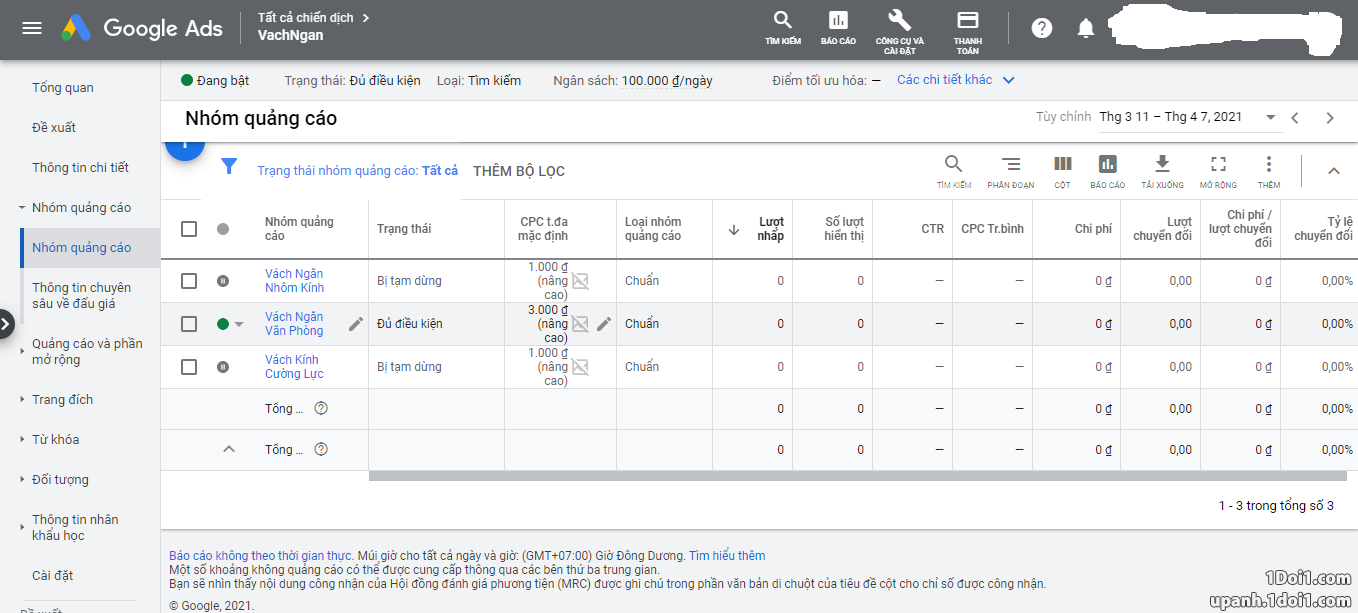Open Thông tin chuyên sâu về đấu giá
1358x613 pixels.
[82, 295]
